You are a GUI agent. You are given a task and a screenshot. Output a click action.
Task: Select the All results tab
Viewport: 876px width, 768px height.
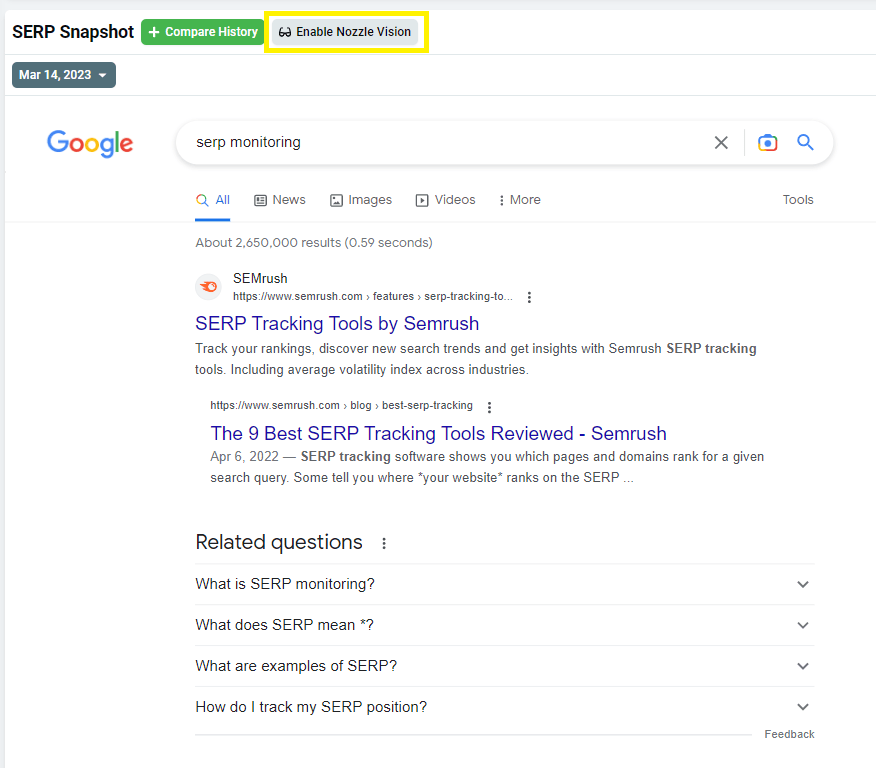[x=213, y=200]
